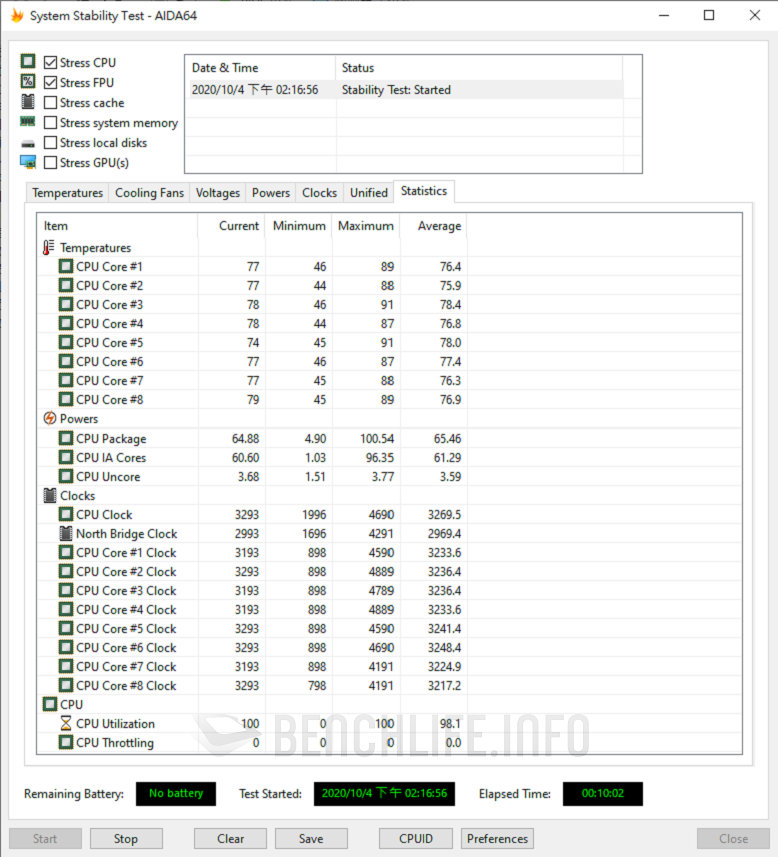The height and width of the screenshot is (857, 778).
Task: Enable Stress GPU(s) checkbox
Action: tap(51, 163)
